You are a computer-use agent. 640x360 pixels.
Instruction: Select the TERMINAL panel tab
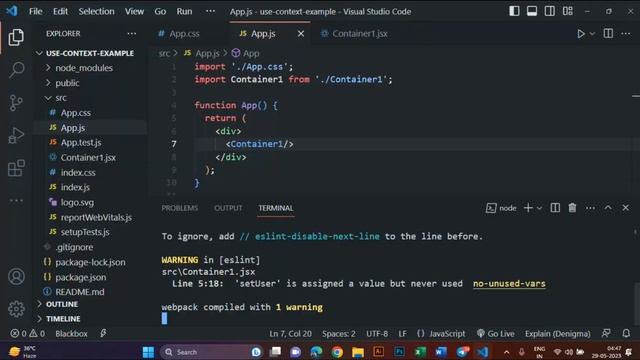click(276, 208)
